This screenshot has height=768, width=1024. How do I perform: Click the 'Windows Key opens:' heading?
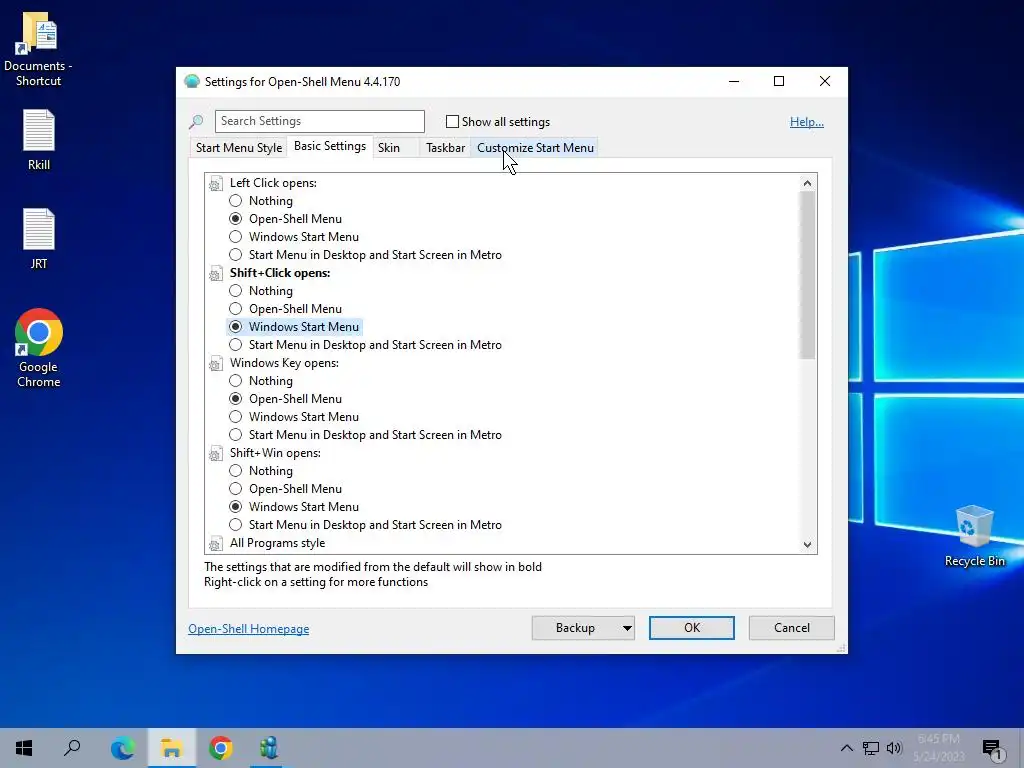click(x=284, y=364)
